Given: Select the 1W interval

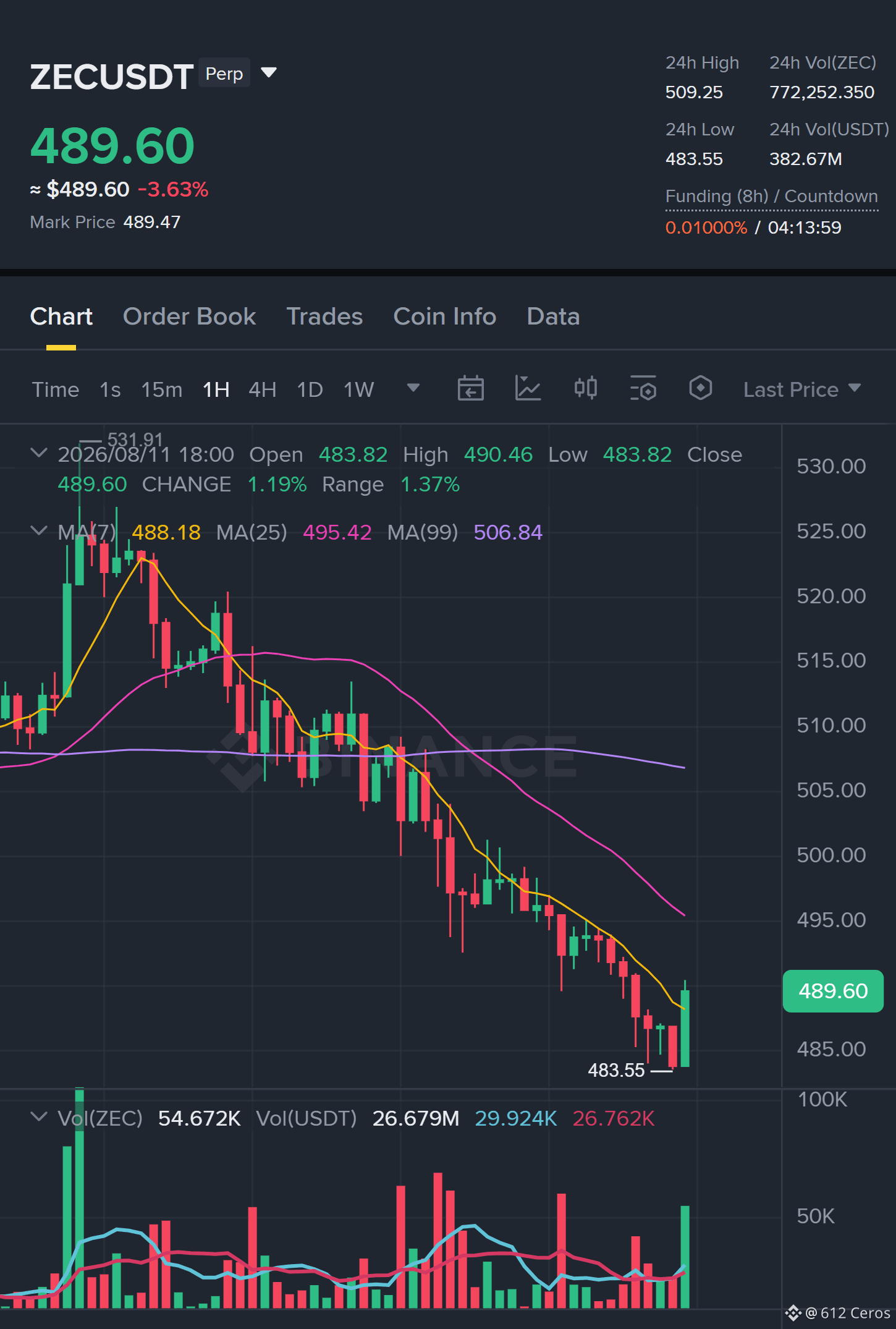Looking at the screenshot, I should (359, 389).
